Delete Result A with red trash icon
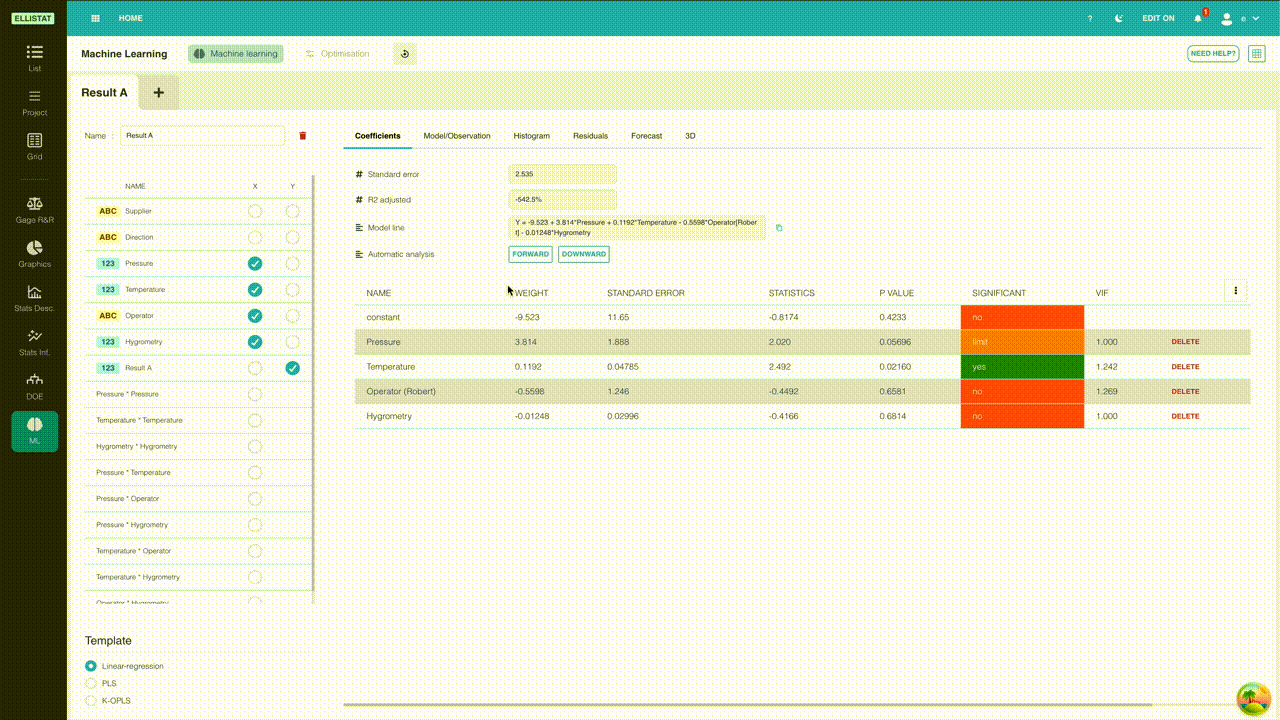 coord(303,135)
